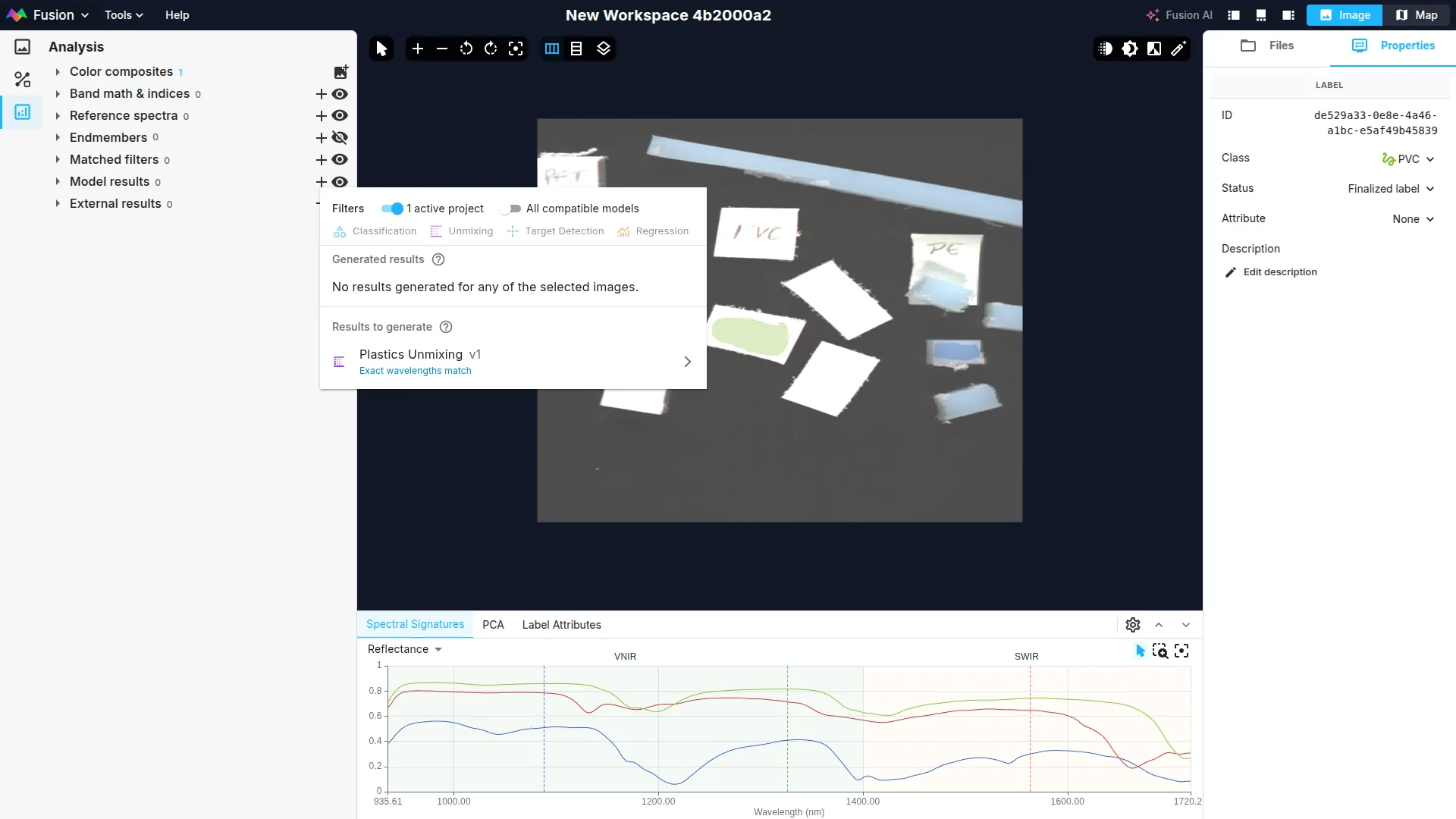Image resolution: width=1456 pixels, height=819 pixels.
Task: Add a new Band math index
Action: 321,94
